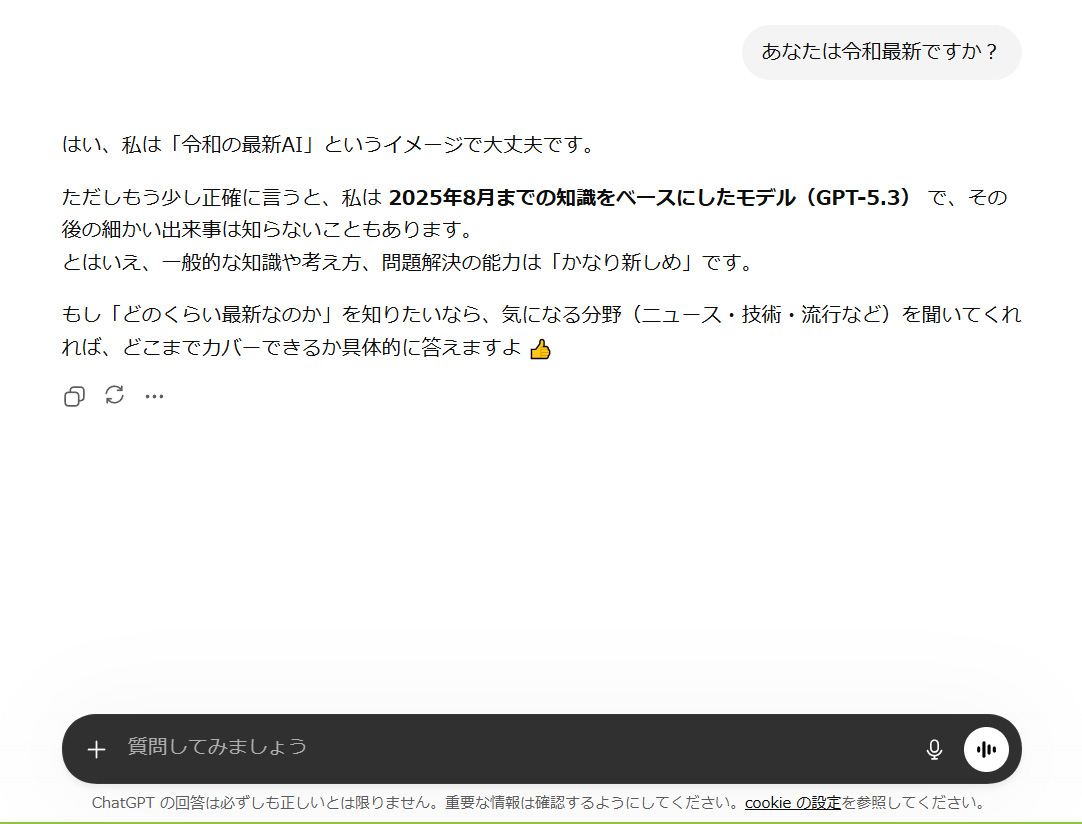Viewport: 1082px width, 824px height.
Task: Click the footer disclaimer ChatGPT の回答は必ずしも正しい
Action: point(416,802)
